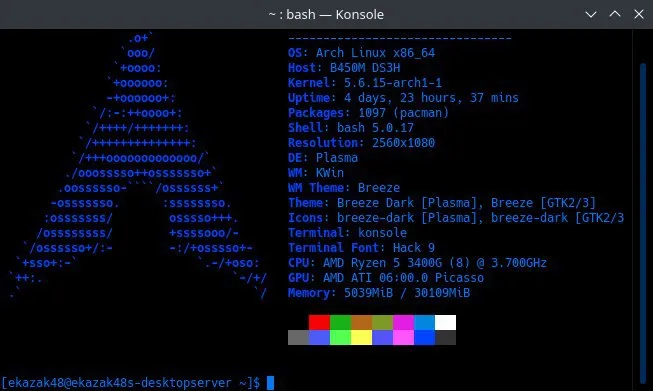Click the 'Packages: 1097 (pacman)' line
The height and width of the screenshot is (391, 653).
pos(368,113)
